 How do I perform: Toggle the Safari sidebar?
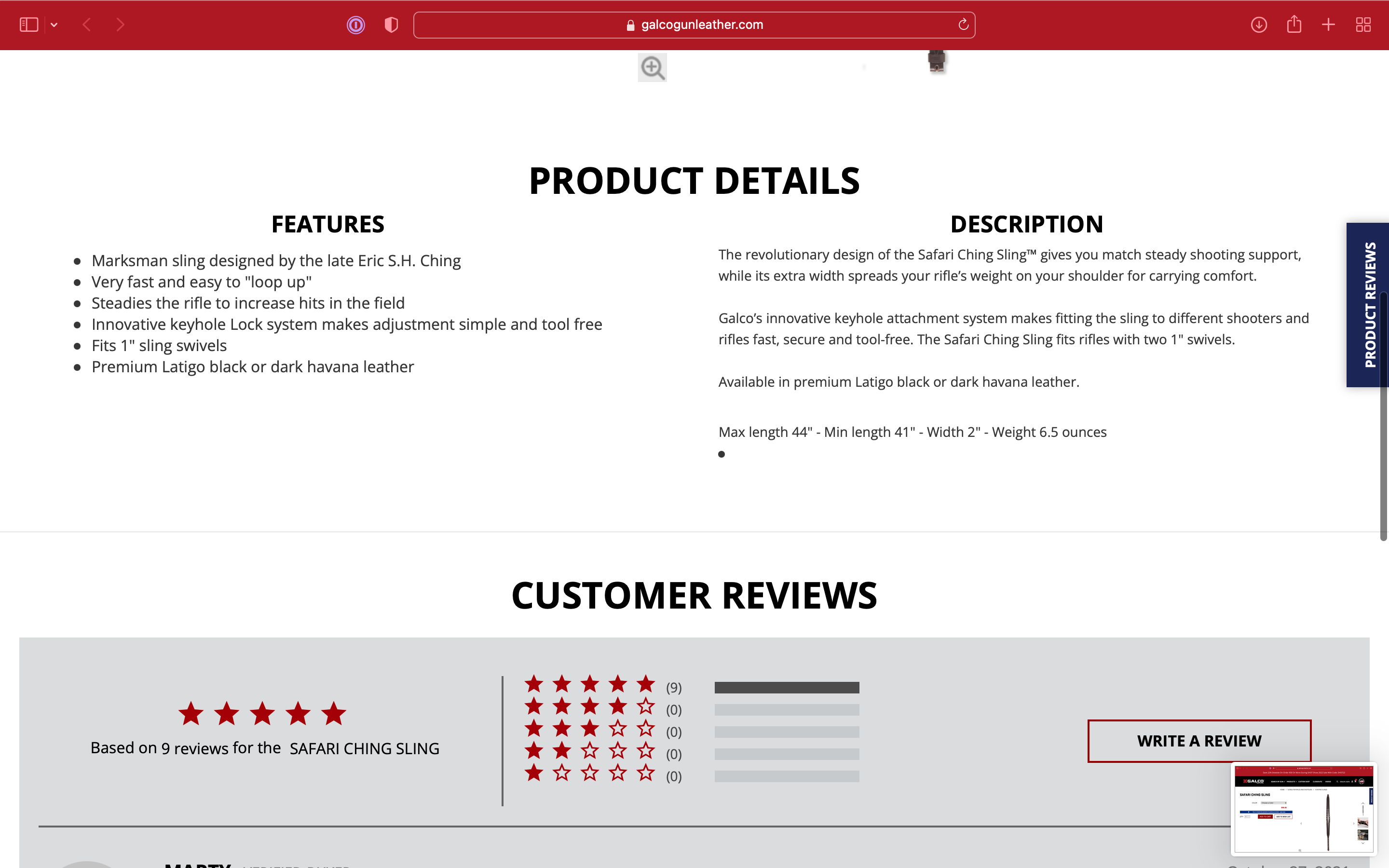[x=29, y=25]
